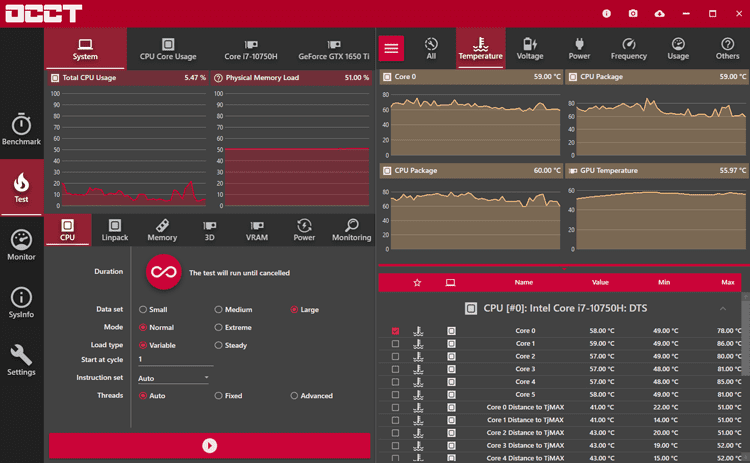Click the GPU Temperature graph header icon

tap(573, 171)
